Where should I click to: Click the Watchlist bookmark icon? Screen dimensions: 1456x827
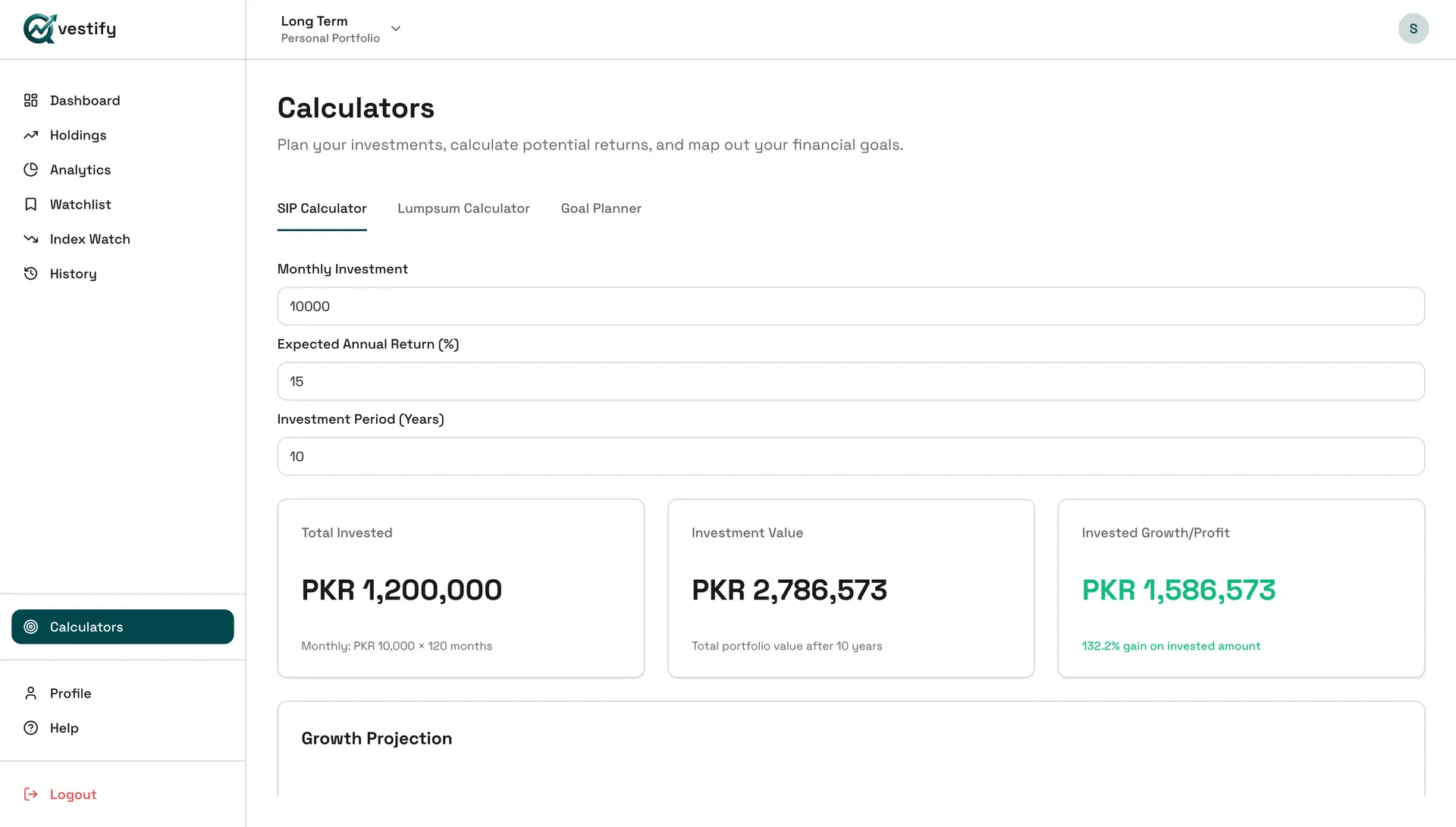[30, 205]
